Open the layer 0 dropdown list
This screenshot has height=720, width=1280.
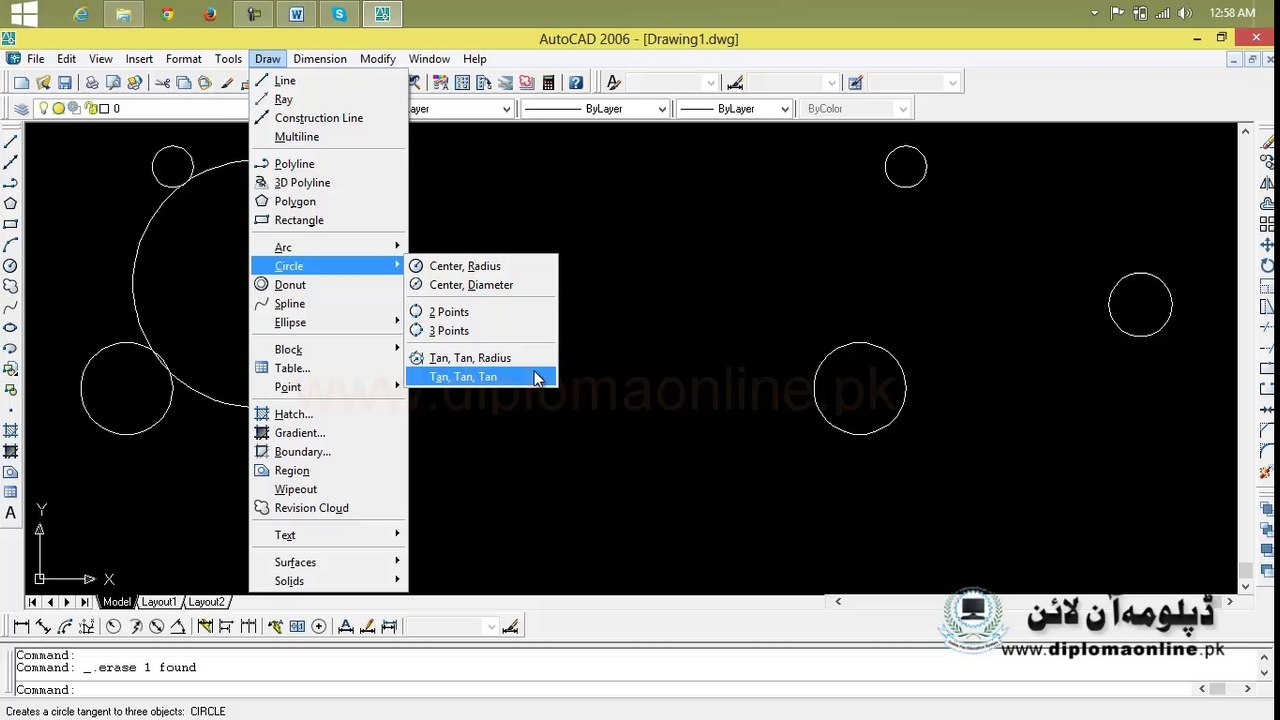click(x=140, y=109)
